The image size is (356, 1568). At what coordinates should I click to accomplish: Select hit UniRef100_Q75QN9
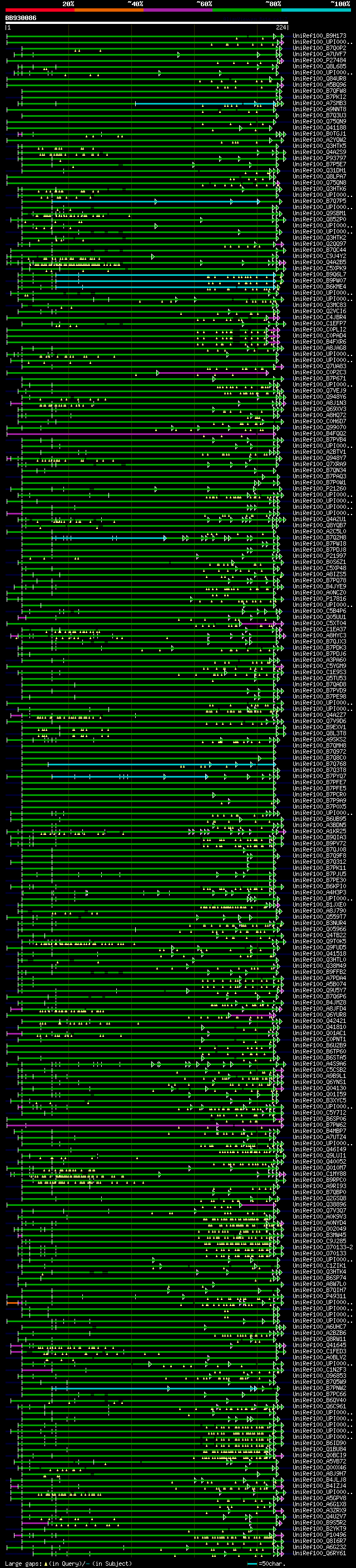click(x=319, y=122)
